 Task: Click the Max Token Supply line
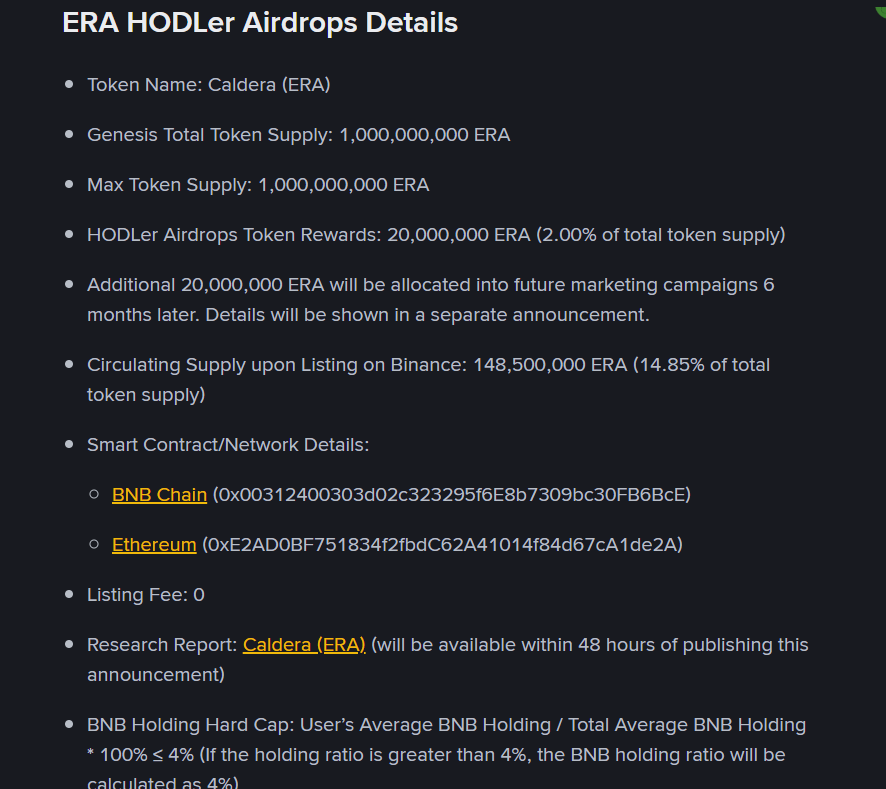tap(258, 185)
